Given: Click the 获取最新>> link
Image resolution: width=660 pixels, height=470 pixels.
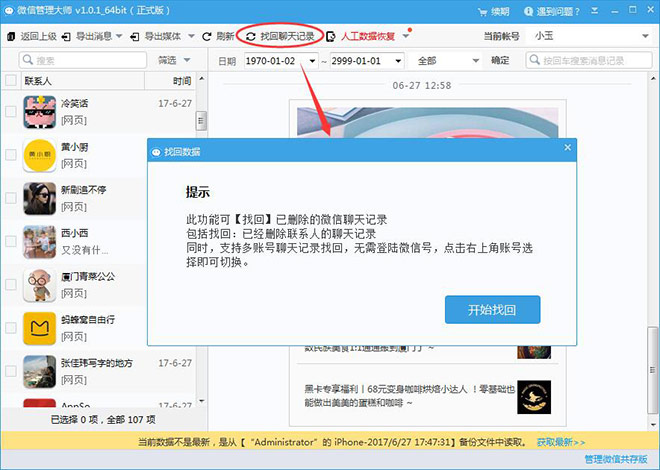Looking at the screenshot, I should click(561, 442).
